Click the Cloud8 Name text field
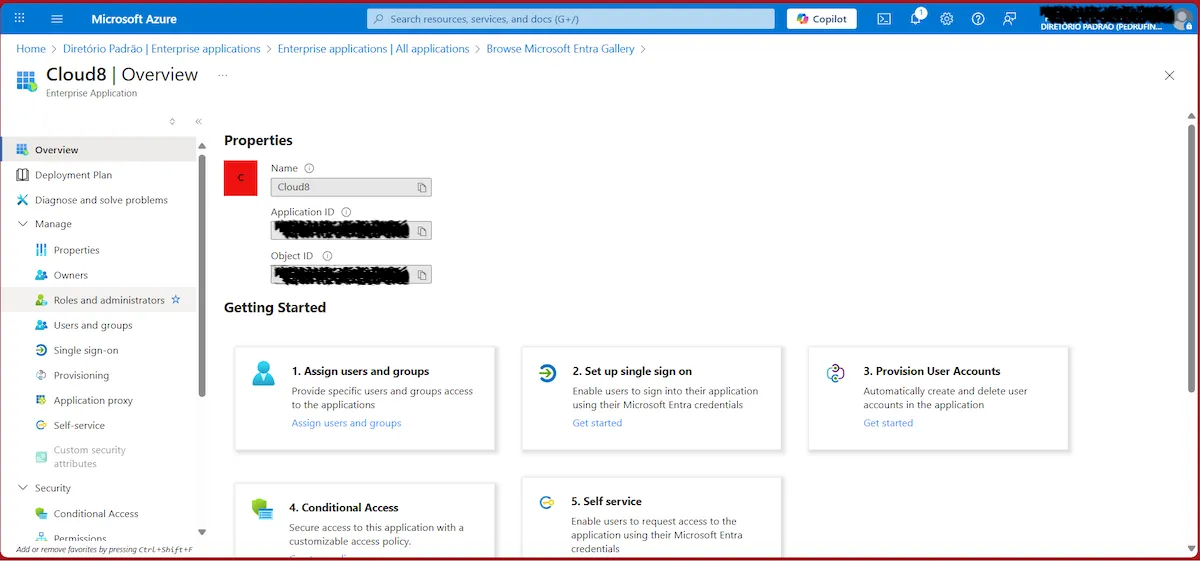The width and height of the screenshot is (1200, 561). 351,187
